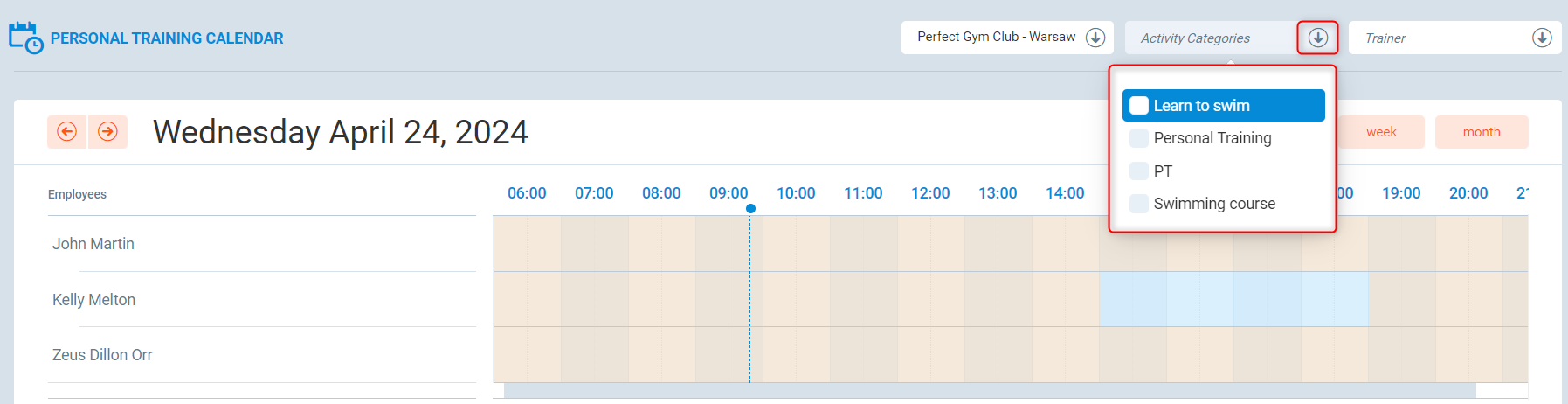
Task: Click the Activity Categories filter field
Action: point(1210,38)
